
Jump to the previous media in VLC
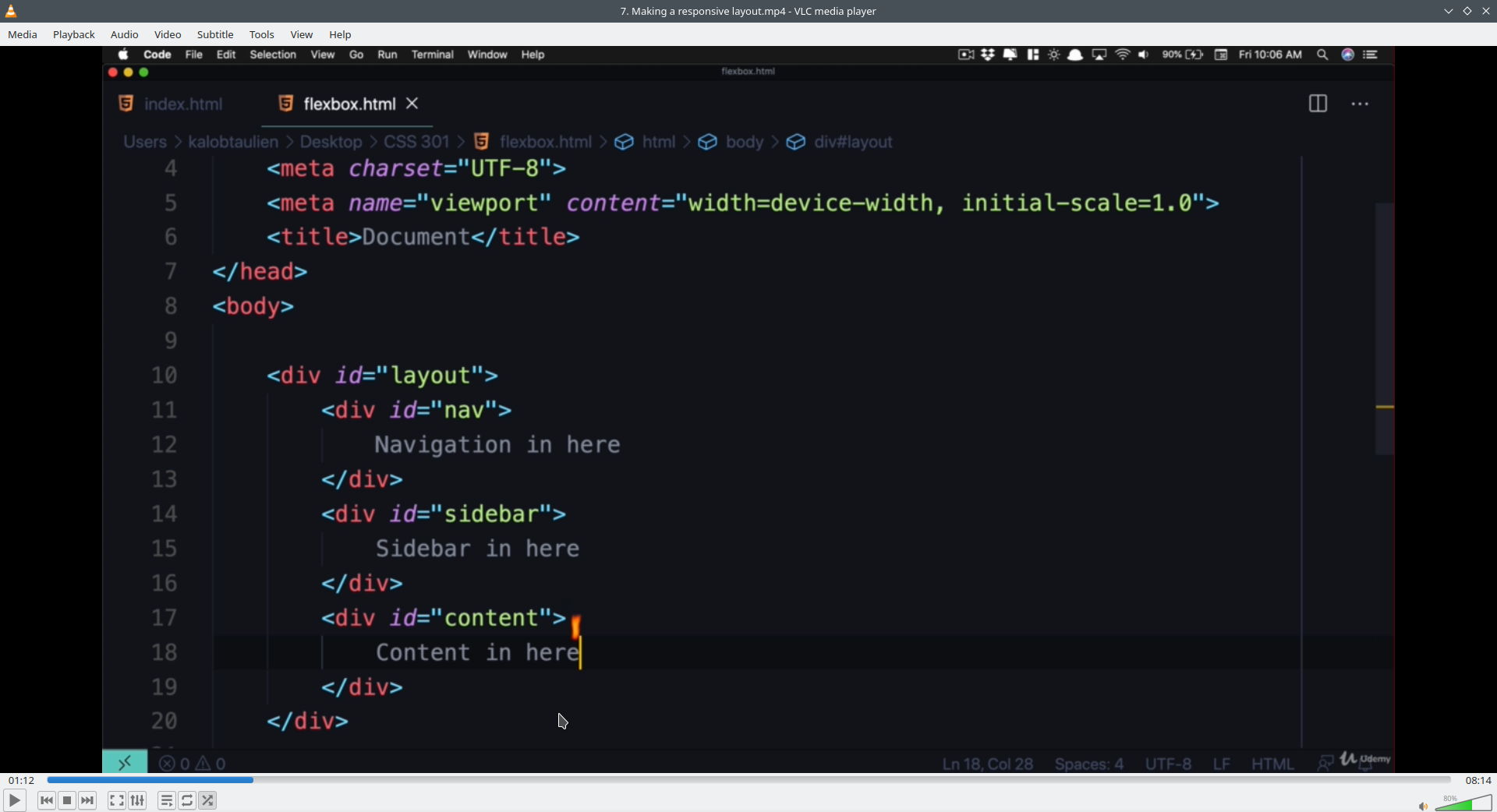pyautogui.click(x=47, y=800)
